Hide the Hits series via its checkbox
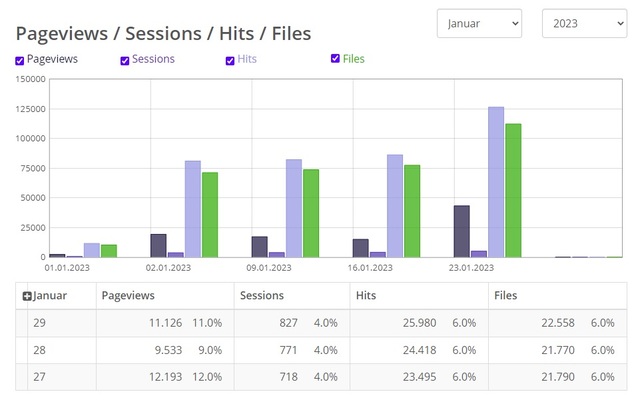 230,61
